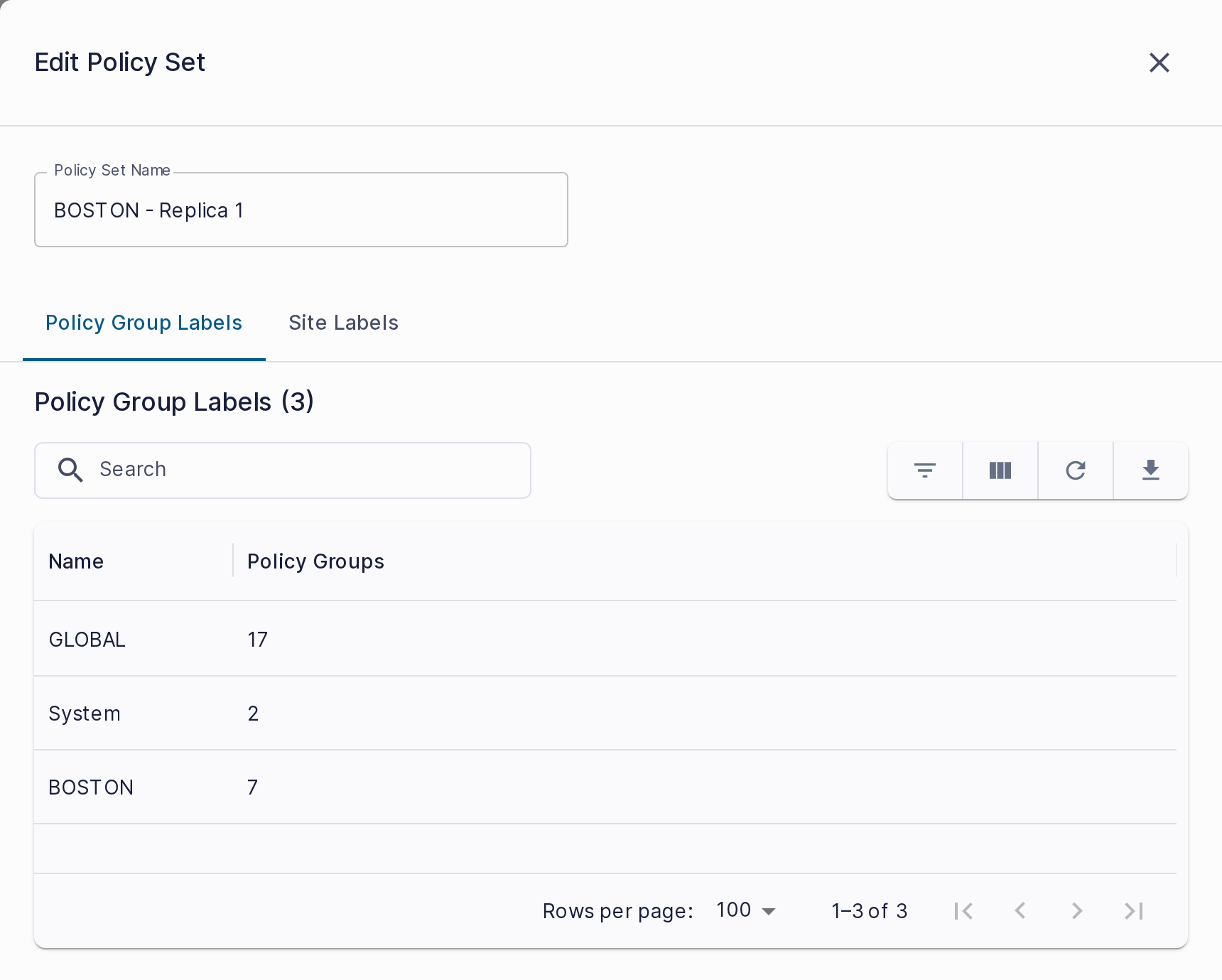The width and height of the screenshot is (1222, 980).
Task: Select the BOSTON label row
Action: coord(605,787)
